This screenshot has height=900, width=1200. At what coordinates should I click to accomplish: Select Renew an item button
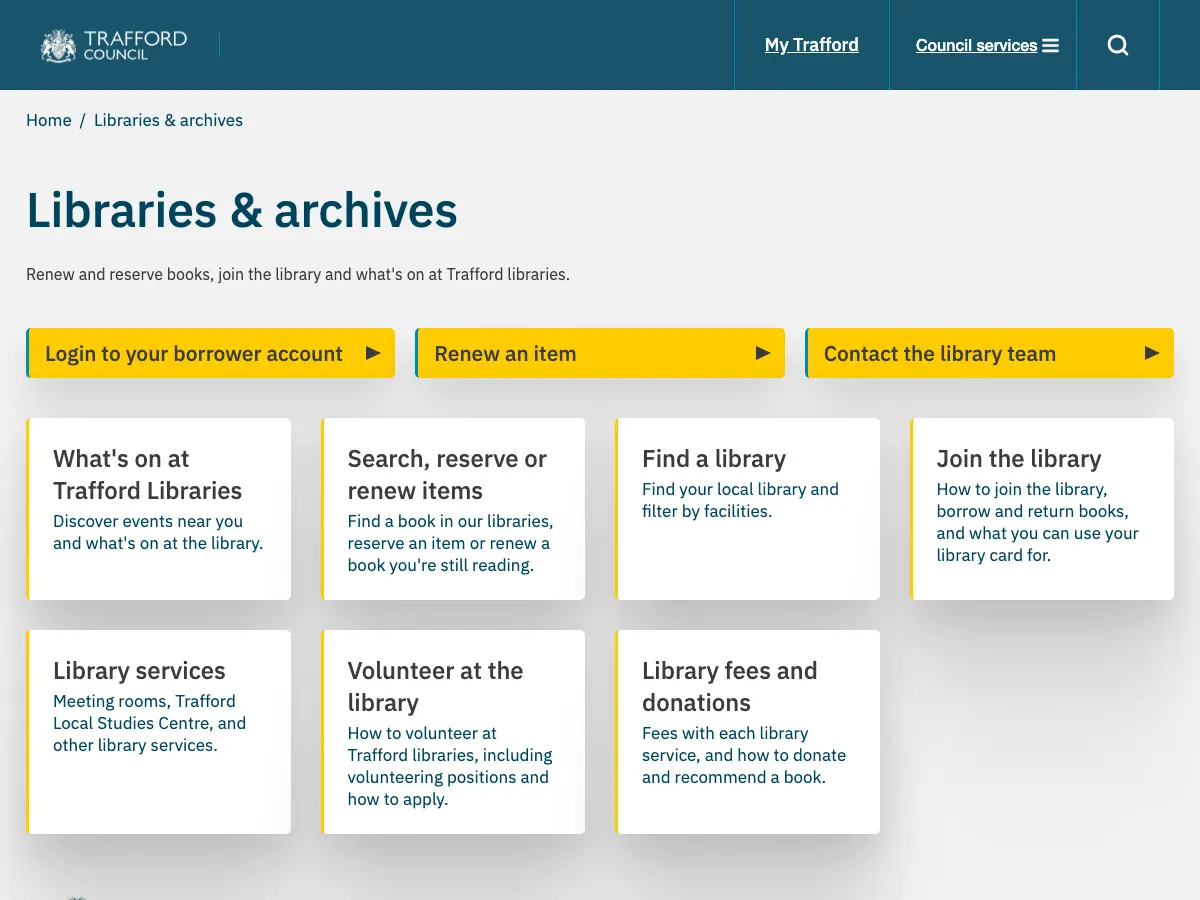(x=600, y=353)
